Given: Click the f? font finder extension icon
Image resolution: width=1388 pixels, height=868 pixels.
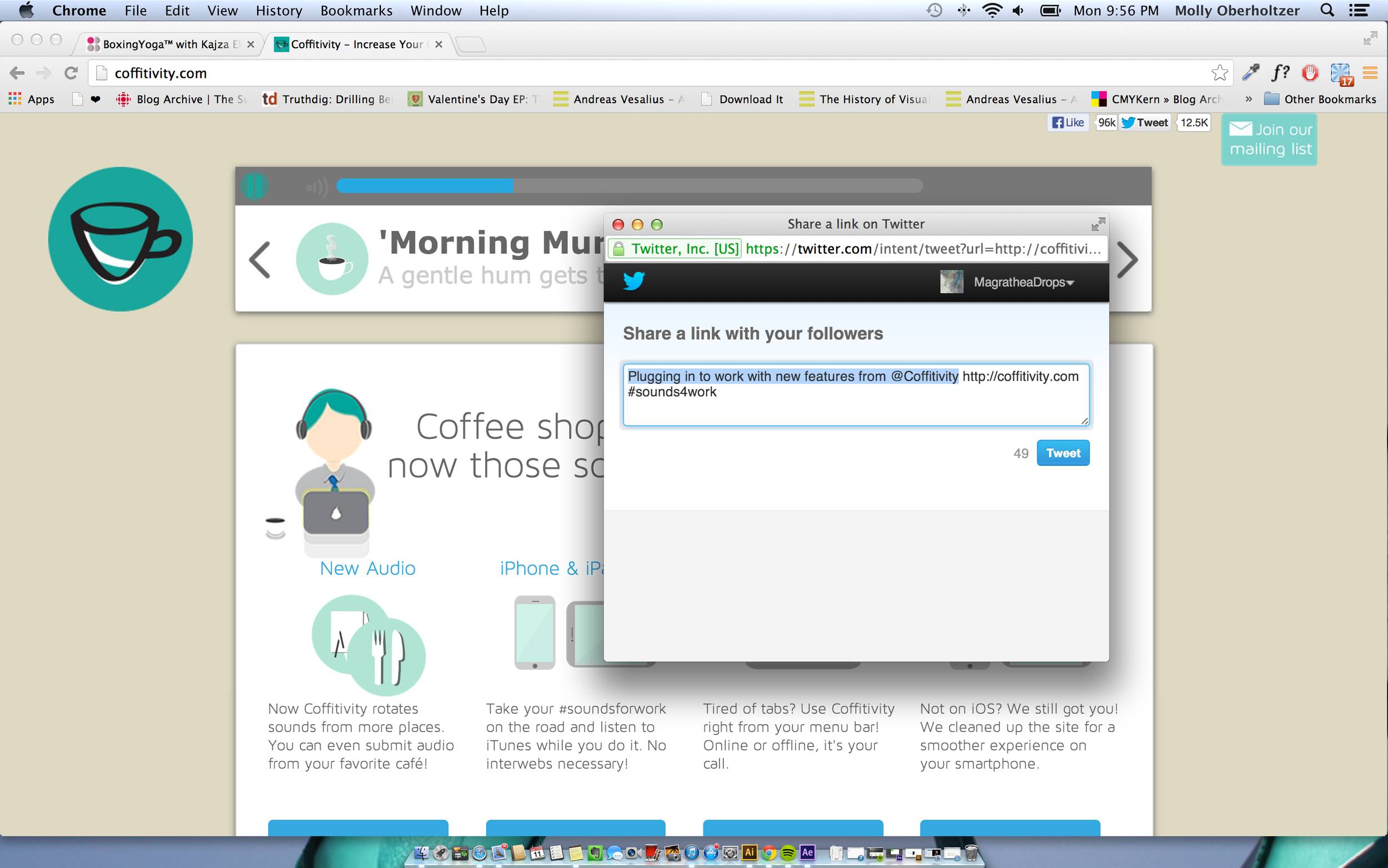Looking at the screenshot, I should pyautogui.click(x=1280, y=72).
